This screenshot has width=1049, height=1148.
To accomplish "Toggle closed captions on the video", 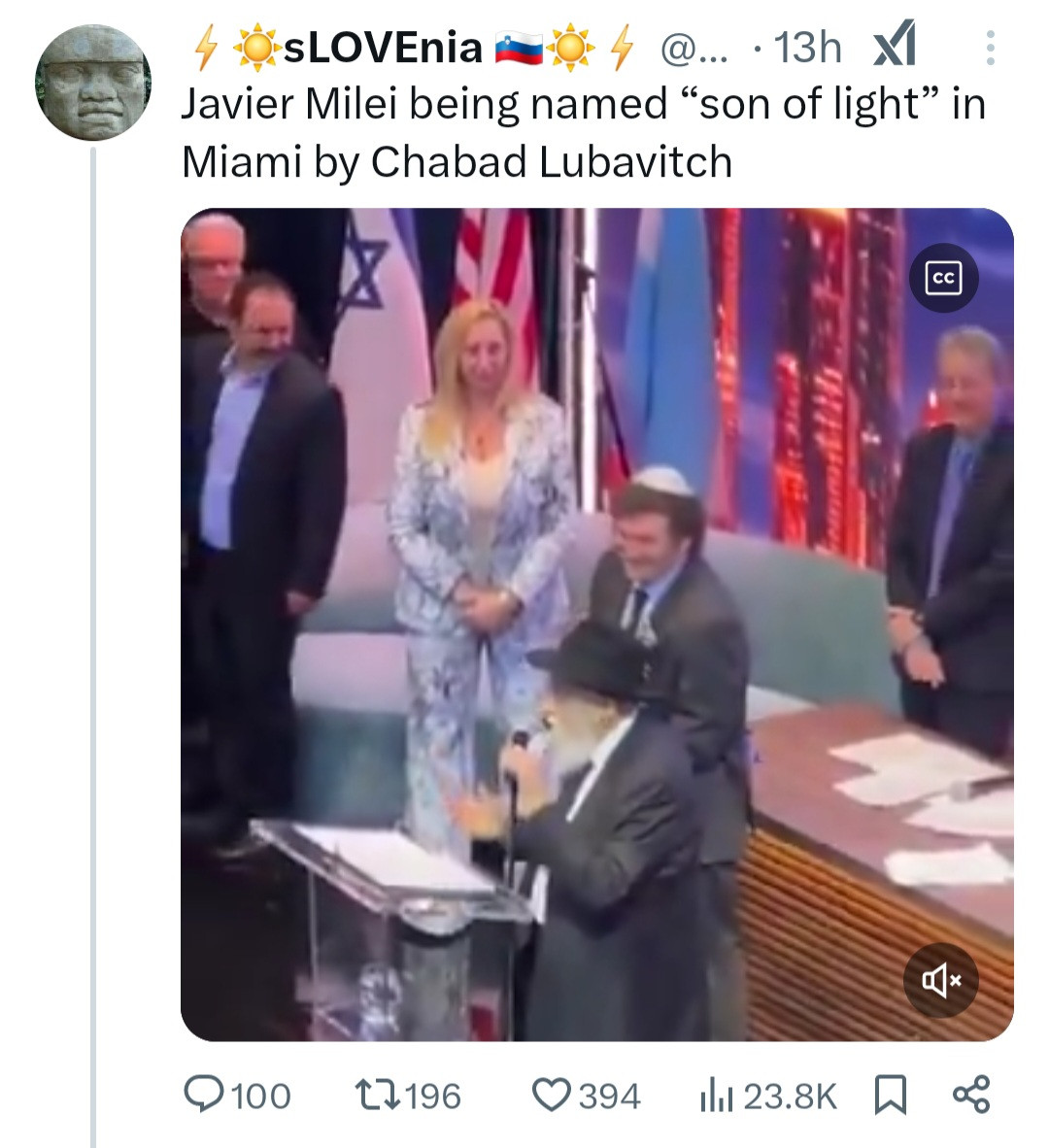I will click(x=943, y=279).
